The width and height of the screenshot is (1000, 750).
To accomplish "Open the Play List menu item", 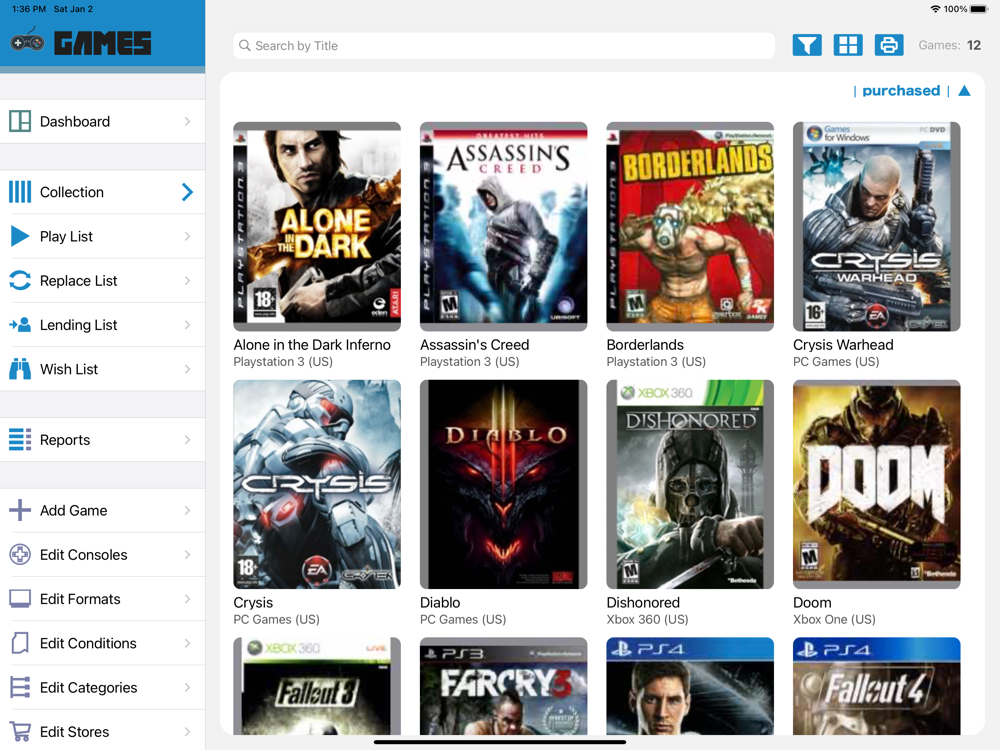I will pos(102,236).
